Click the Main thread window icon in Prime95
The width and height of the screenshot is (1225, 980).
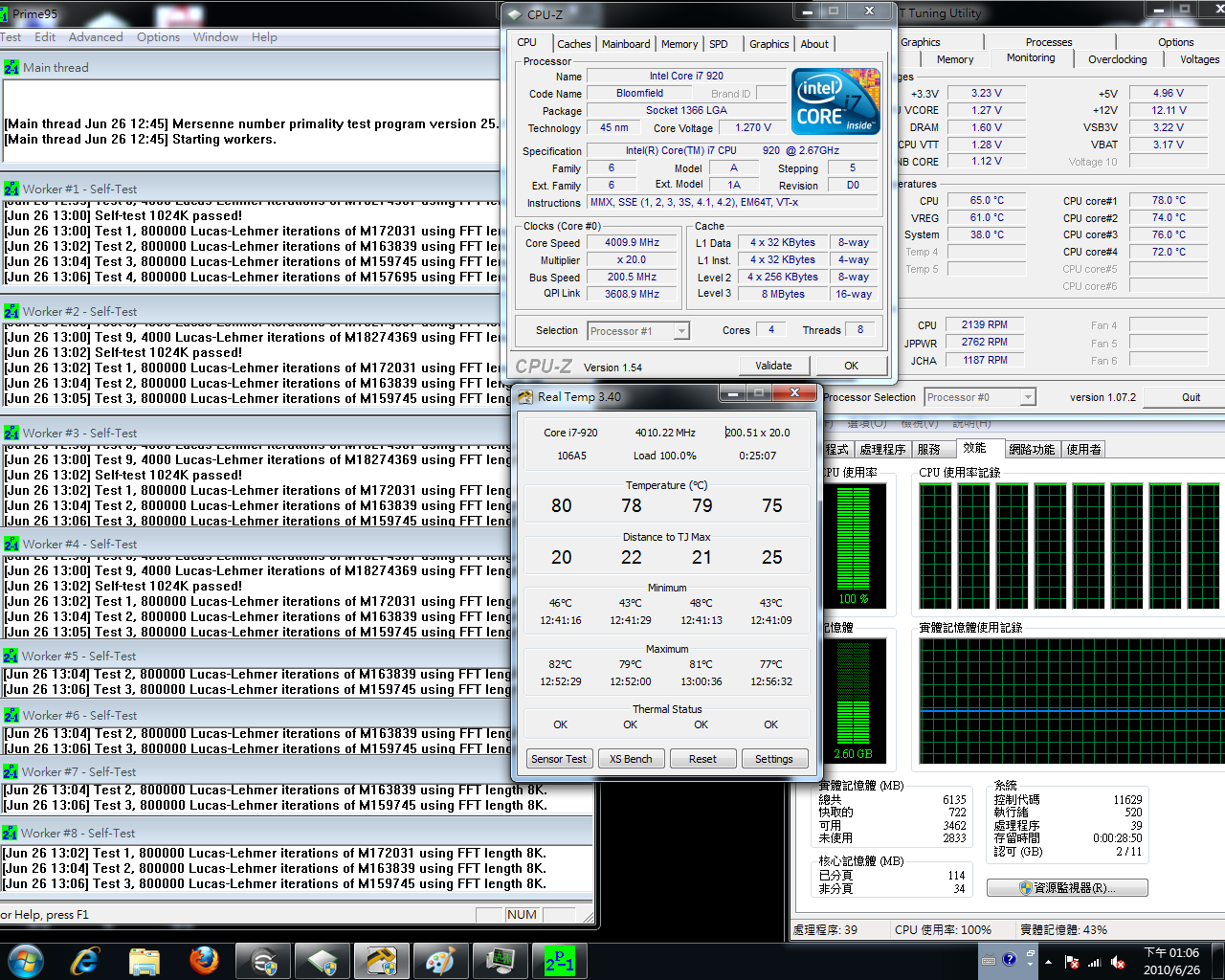tap(11, 68)
